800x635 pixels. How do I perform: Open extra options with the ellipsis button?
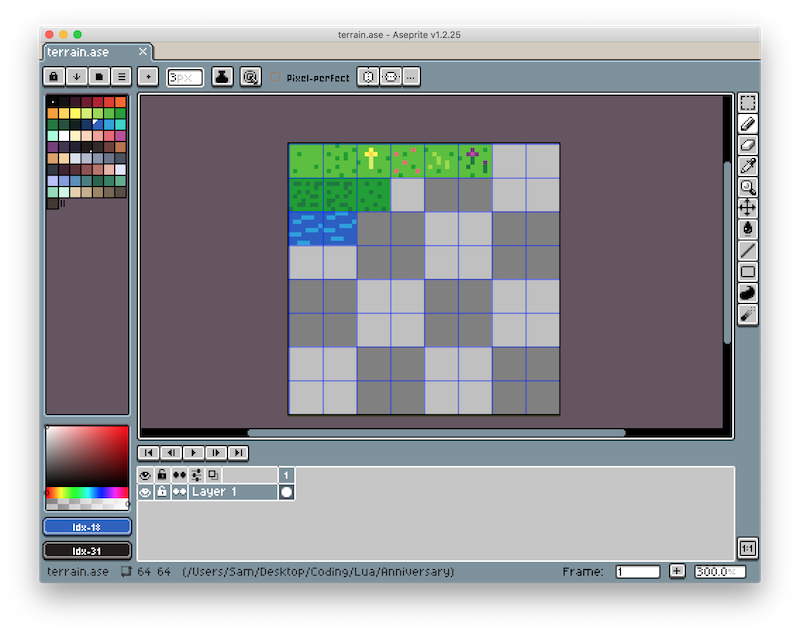[410, 77]
